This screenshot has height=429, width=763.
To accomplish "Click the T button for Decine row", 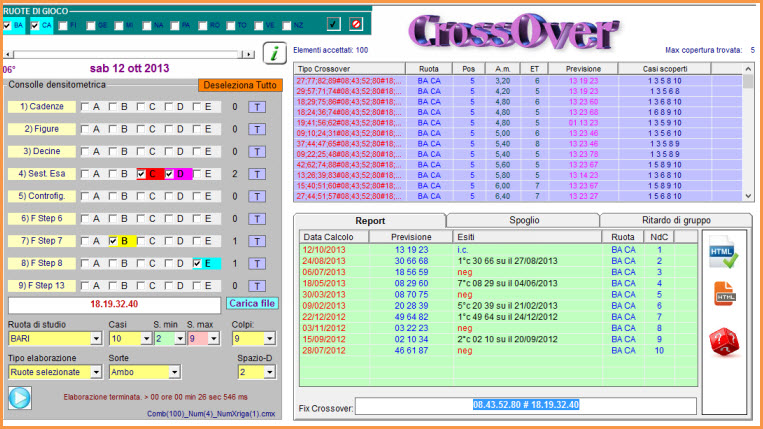I will [x=257, y=152].
